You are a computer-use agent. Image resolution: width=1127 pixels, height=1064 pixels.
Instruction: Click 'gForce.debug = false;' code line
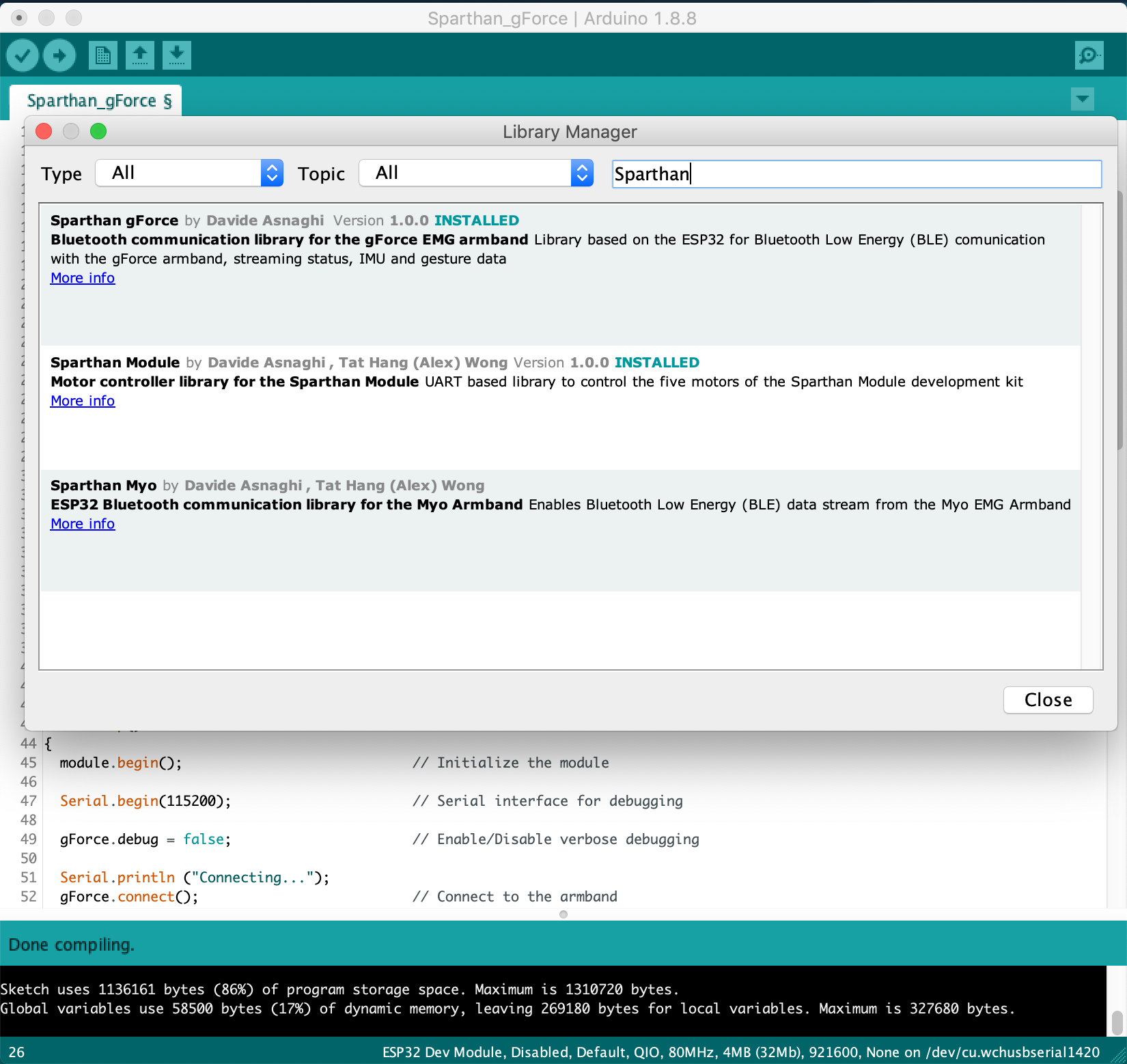coord(145,839)
